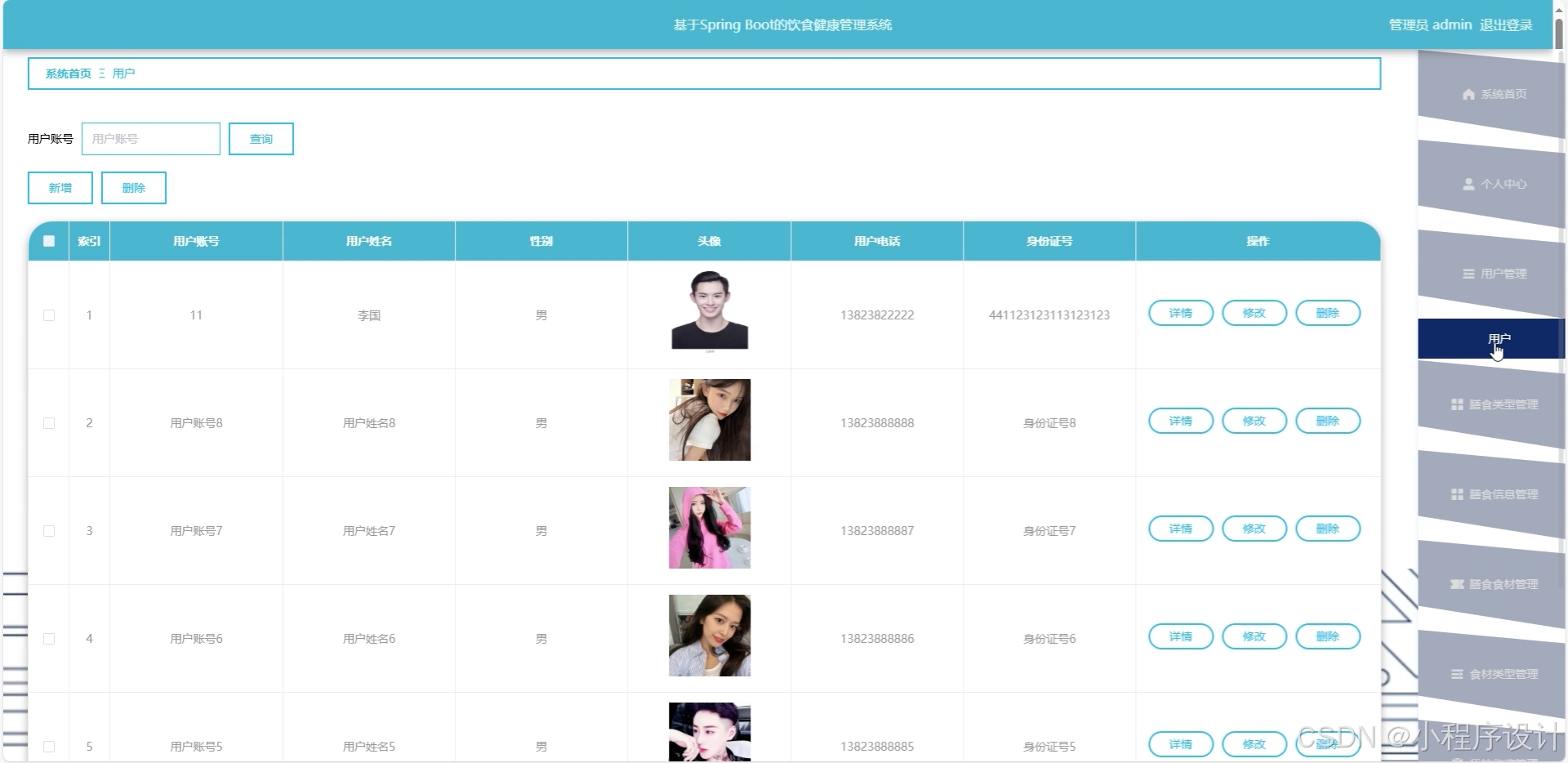This screenshot has height=763, width=1568.
Task: Click 修改 for 用户账号7
Action: (x=1254, y=529)
